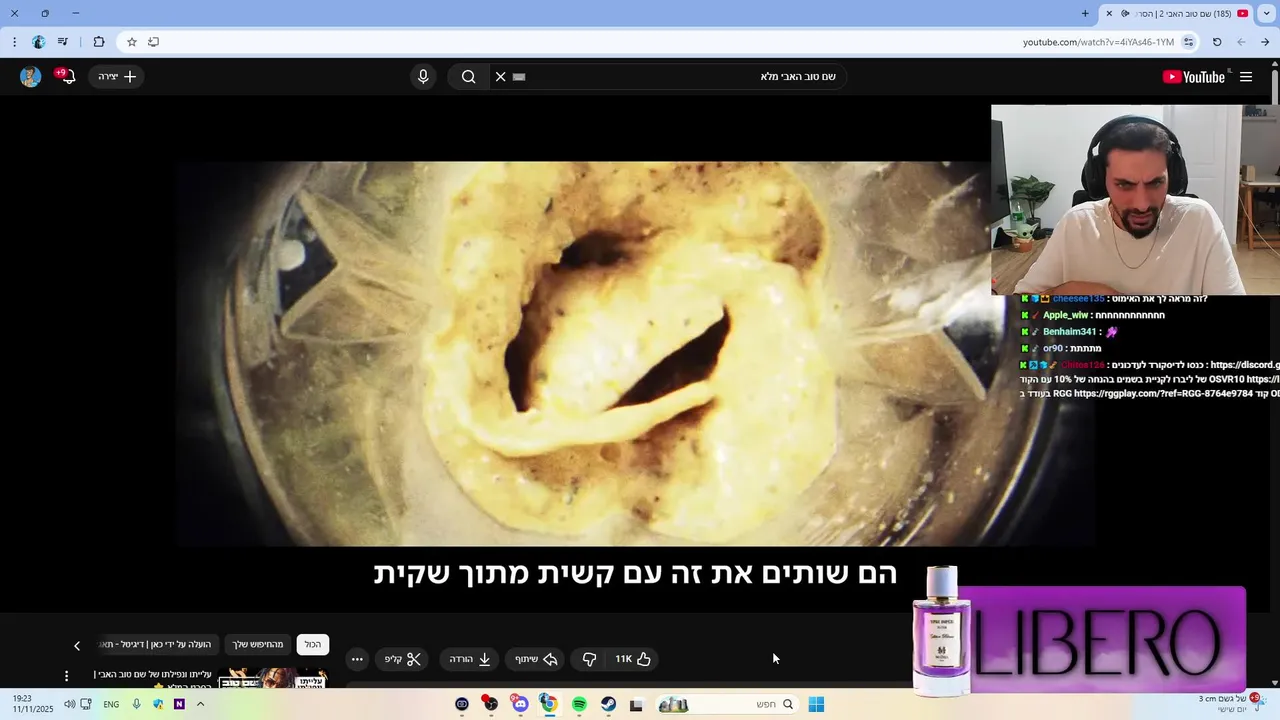
Task: Click the share/install icon next to star
Action: tap(153, 42)
